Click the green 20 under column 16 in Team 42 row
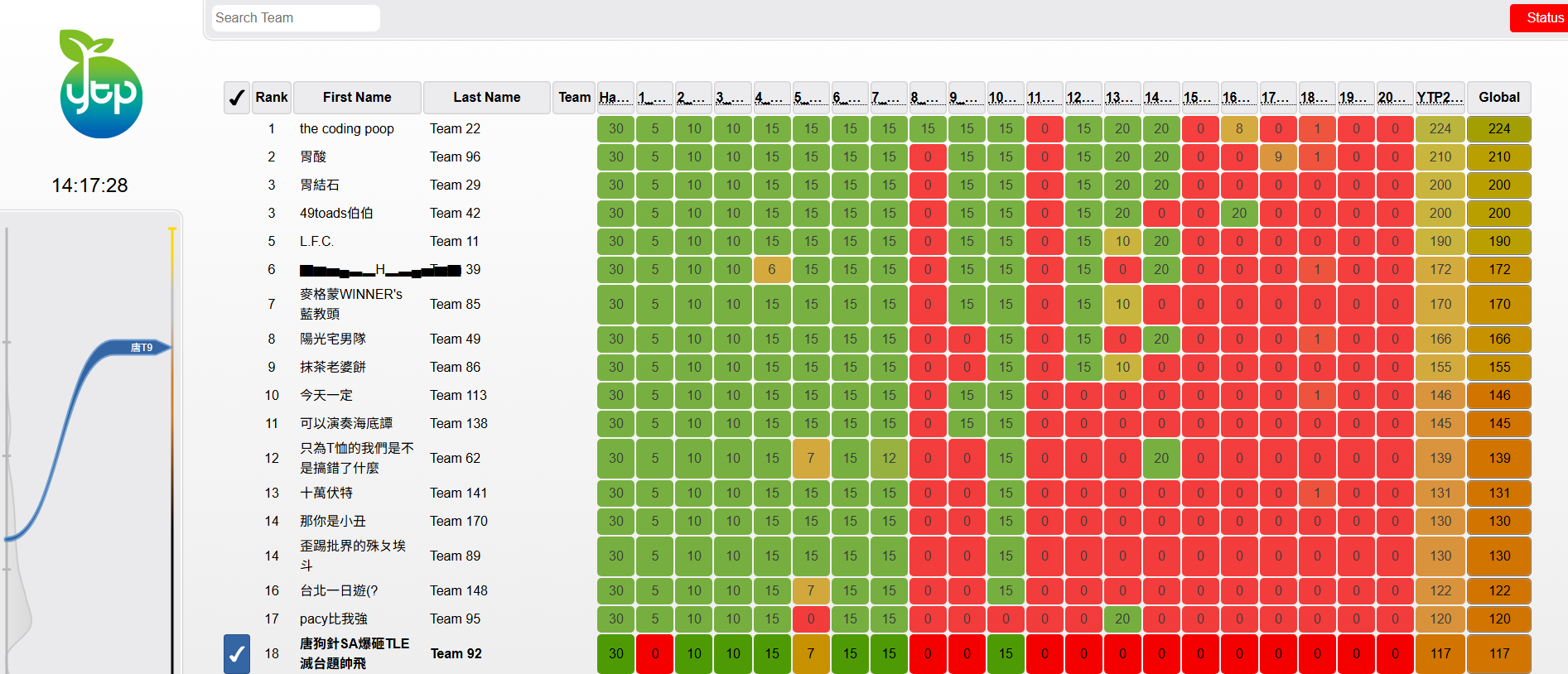This screenshot has width=1568, height=674. point(1239,214)
